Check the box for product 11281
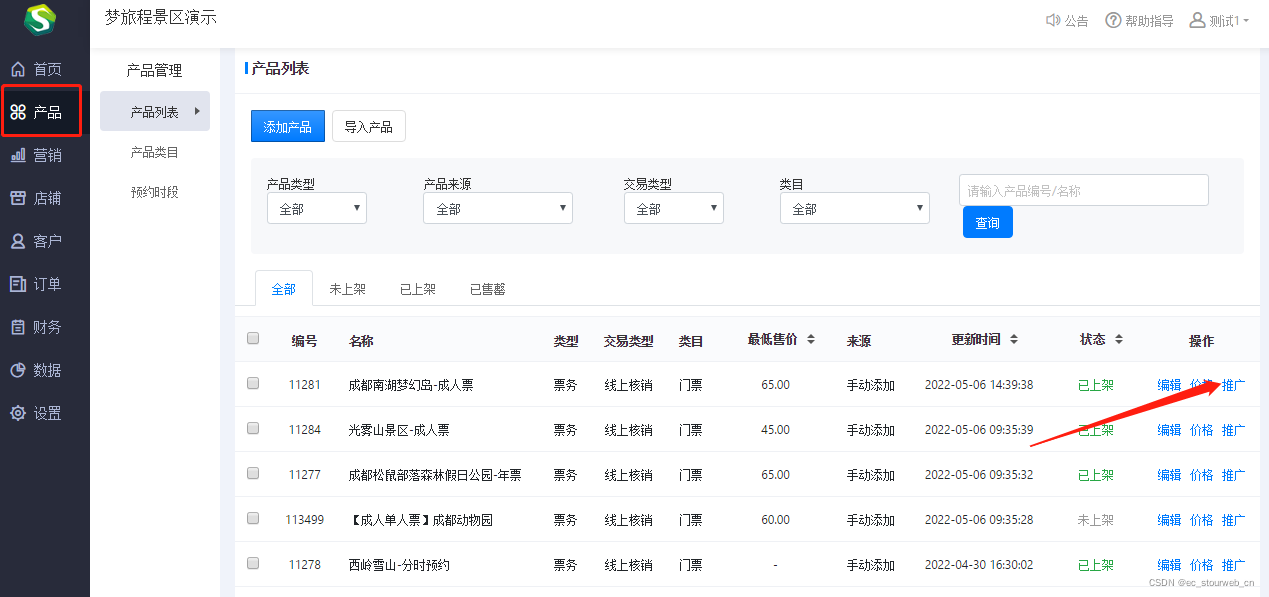Image resolution: width=1269 pixels, height=597 pixels. coord(253,383)
